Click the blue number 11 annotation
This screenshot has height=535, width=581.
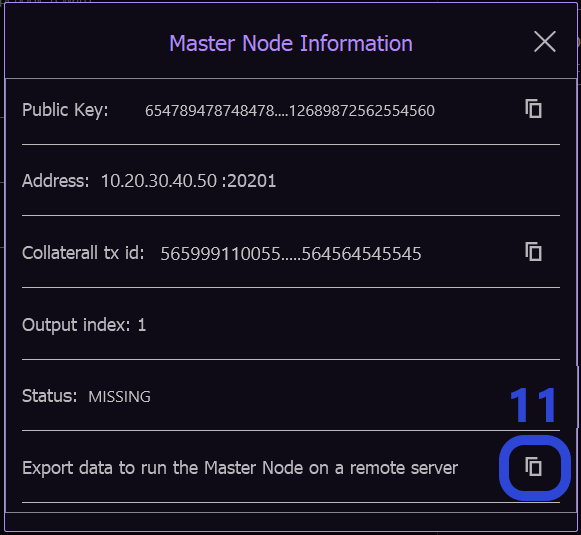tap(532, 405)
